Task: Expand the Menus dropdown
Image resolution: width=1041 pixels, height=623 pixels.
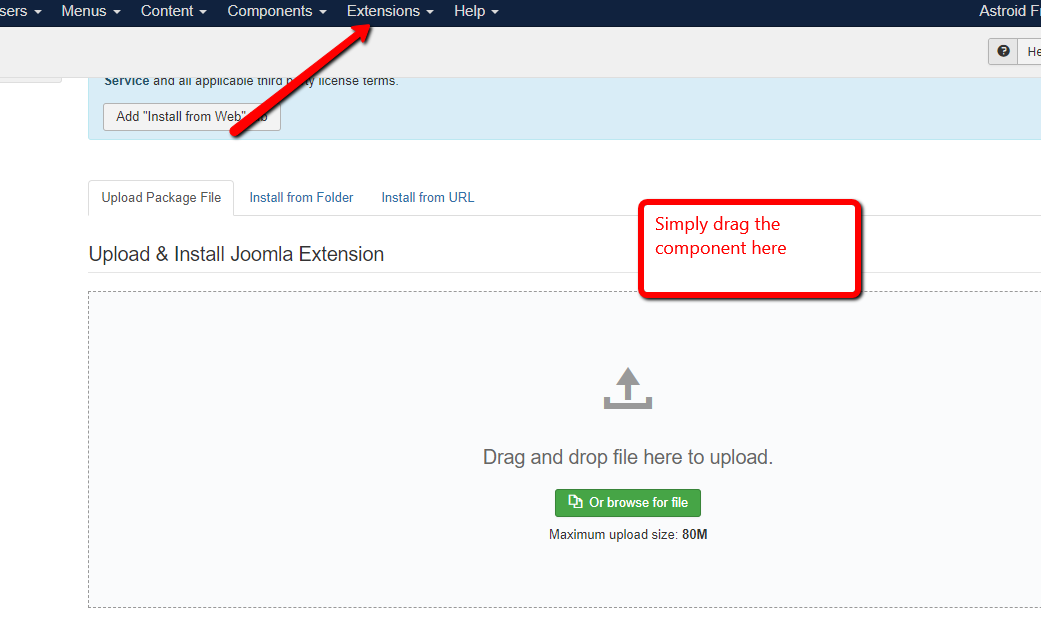Action: pyautogui.click(x=90, y=11)
